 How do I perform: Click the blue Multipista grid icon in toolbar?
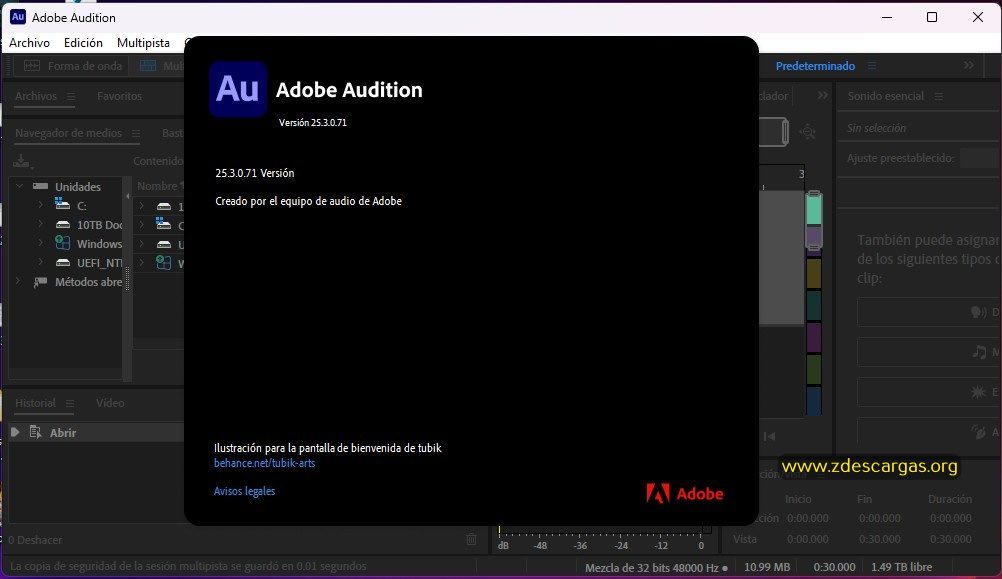(x=148, y=66)
